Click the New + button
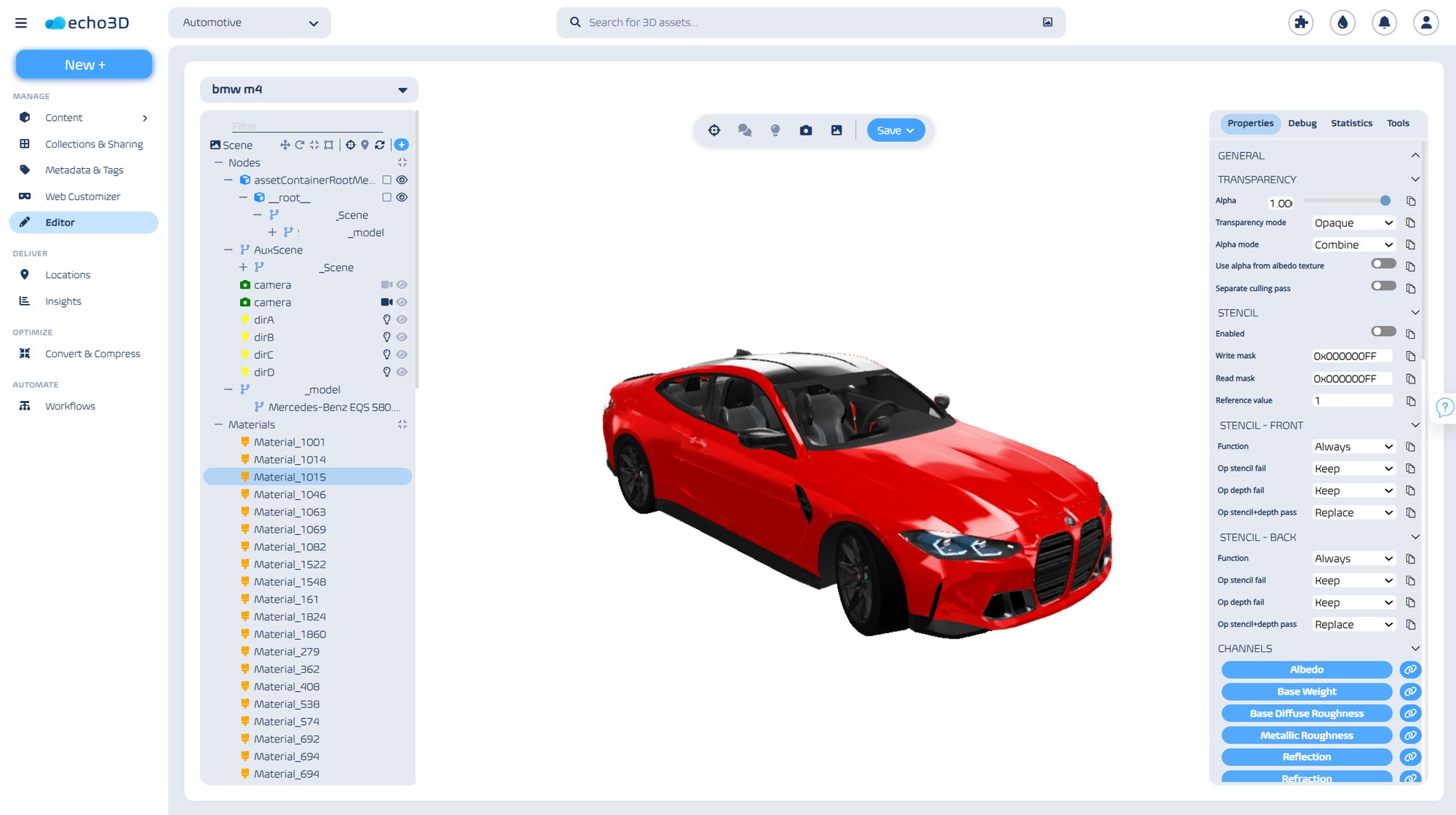This screenshot has width=1456, height=815. coord(84,65)
